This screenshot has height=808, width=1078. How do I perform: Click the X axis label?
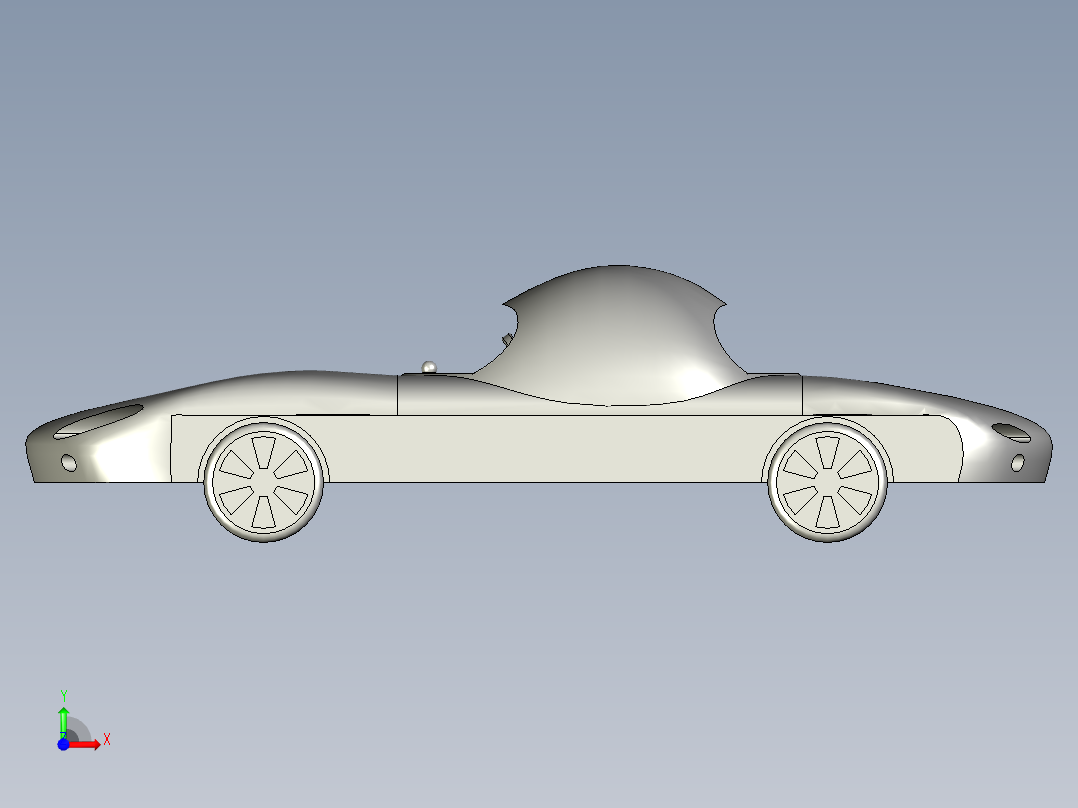point(107,739)
